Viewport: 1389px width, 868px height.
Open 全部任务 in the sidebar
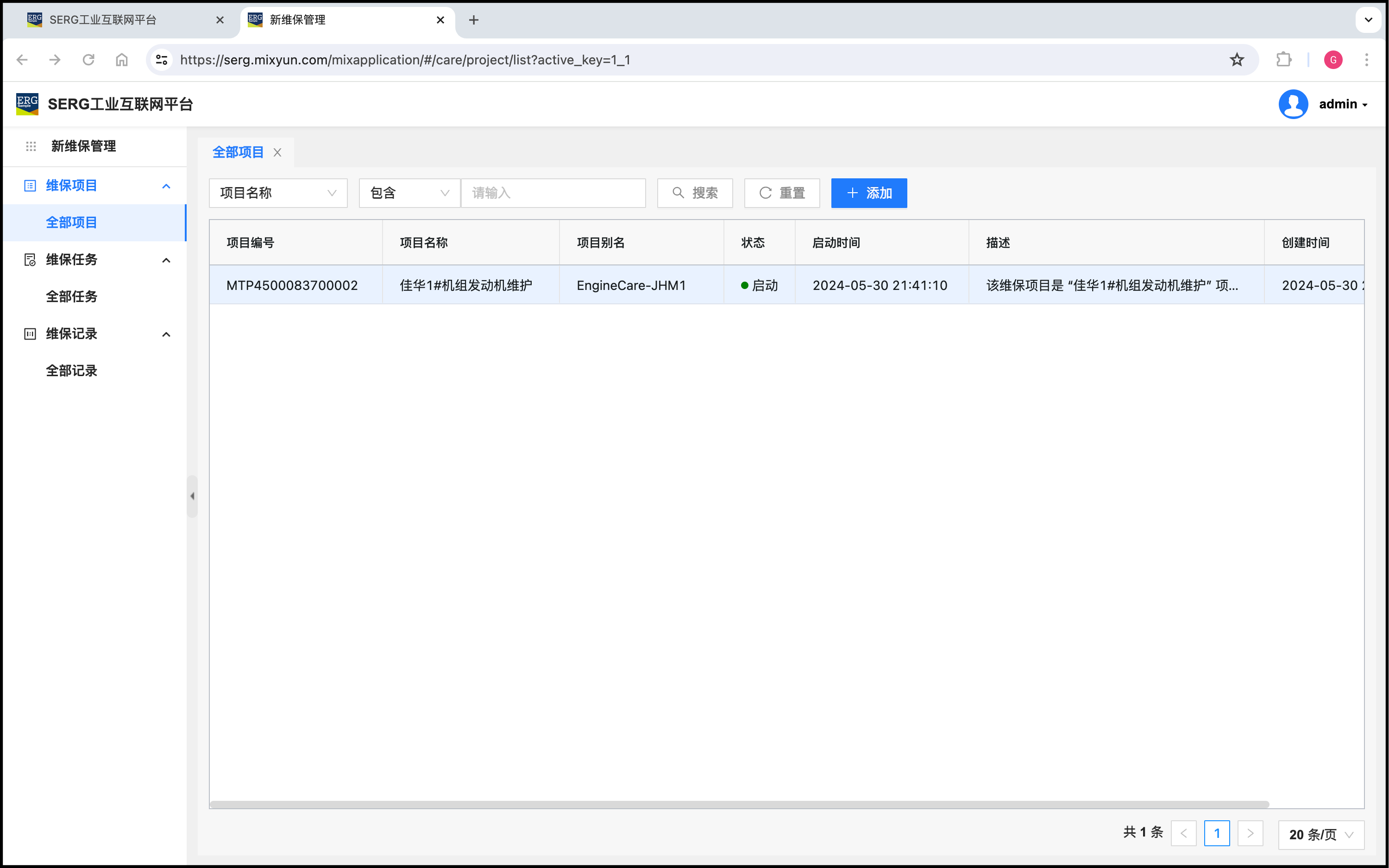coord(72,297)
